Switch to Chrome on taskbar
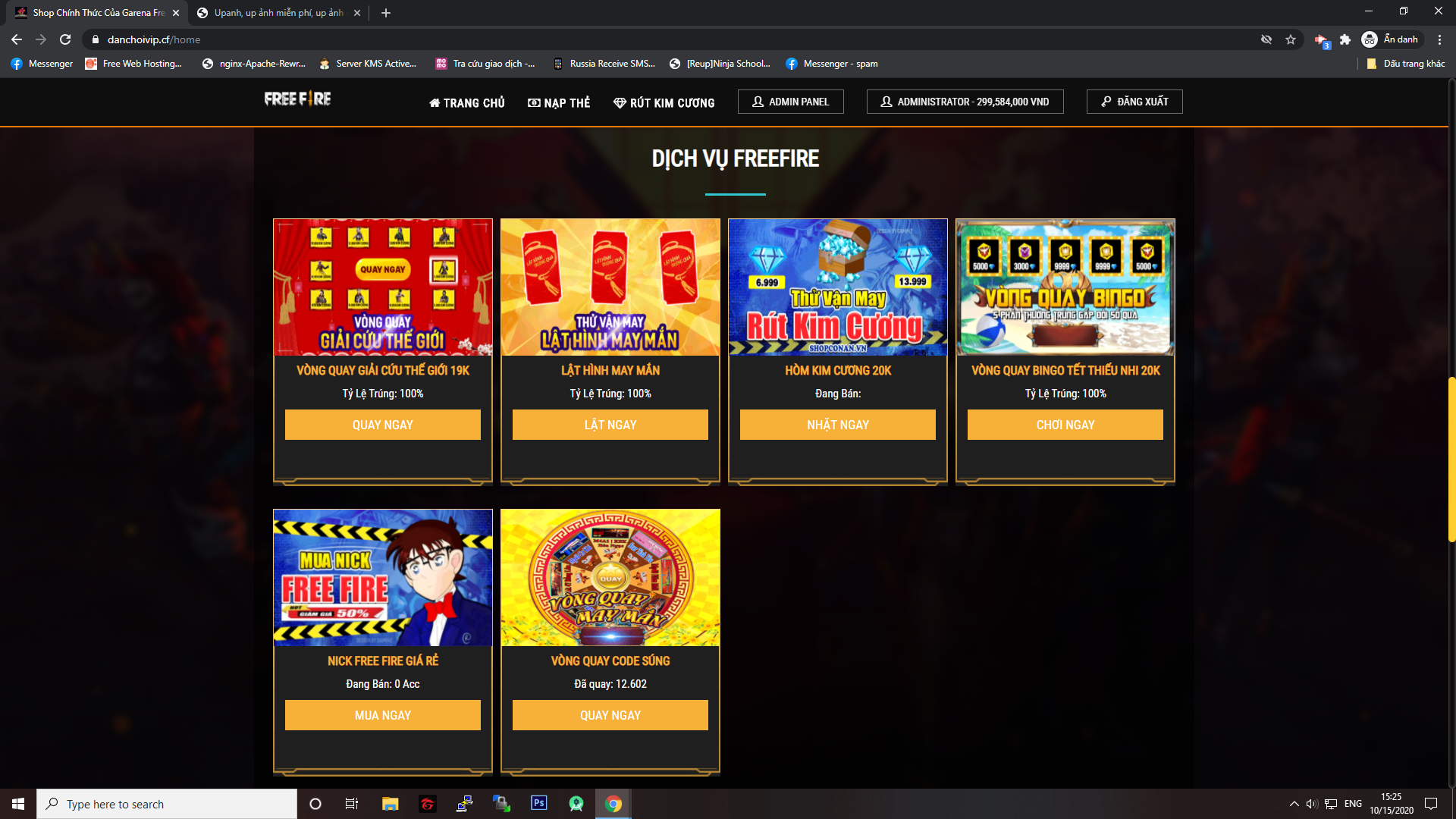 tap(613, 804)
